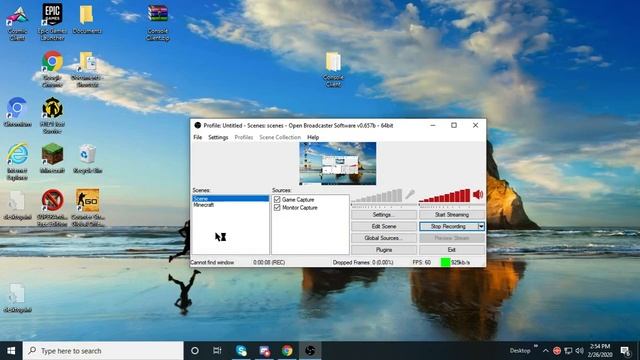640x360 pixels.
Task: Mute the desktop speaker icon in OBS
Action: [478, 195]
